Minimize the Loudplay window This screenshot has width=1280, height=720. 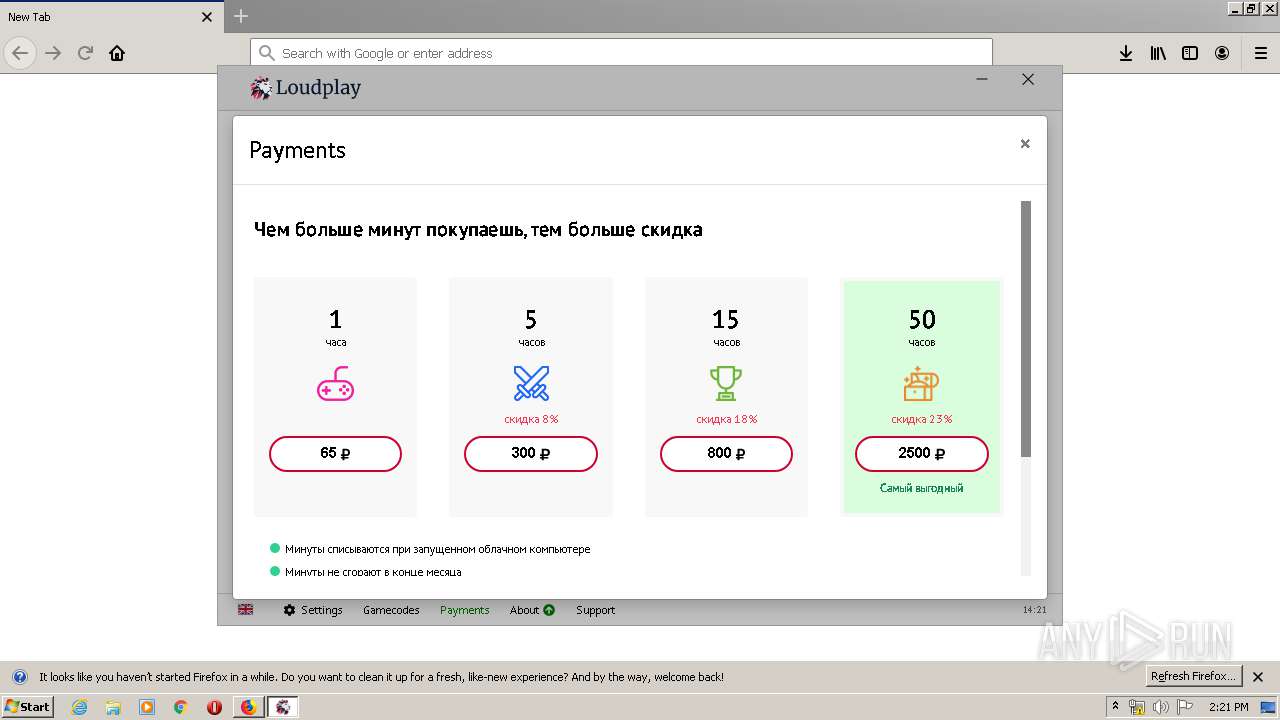click(982, 79)
